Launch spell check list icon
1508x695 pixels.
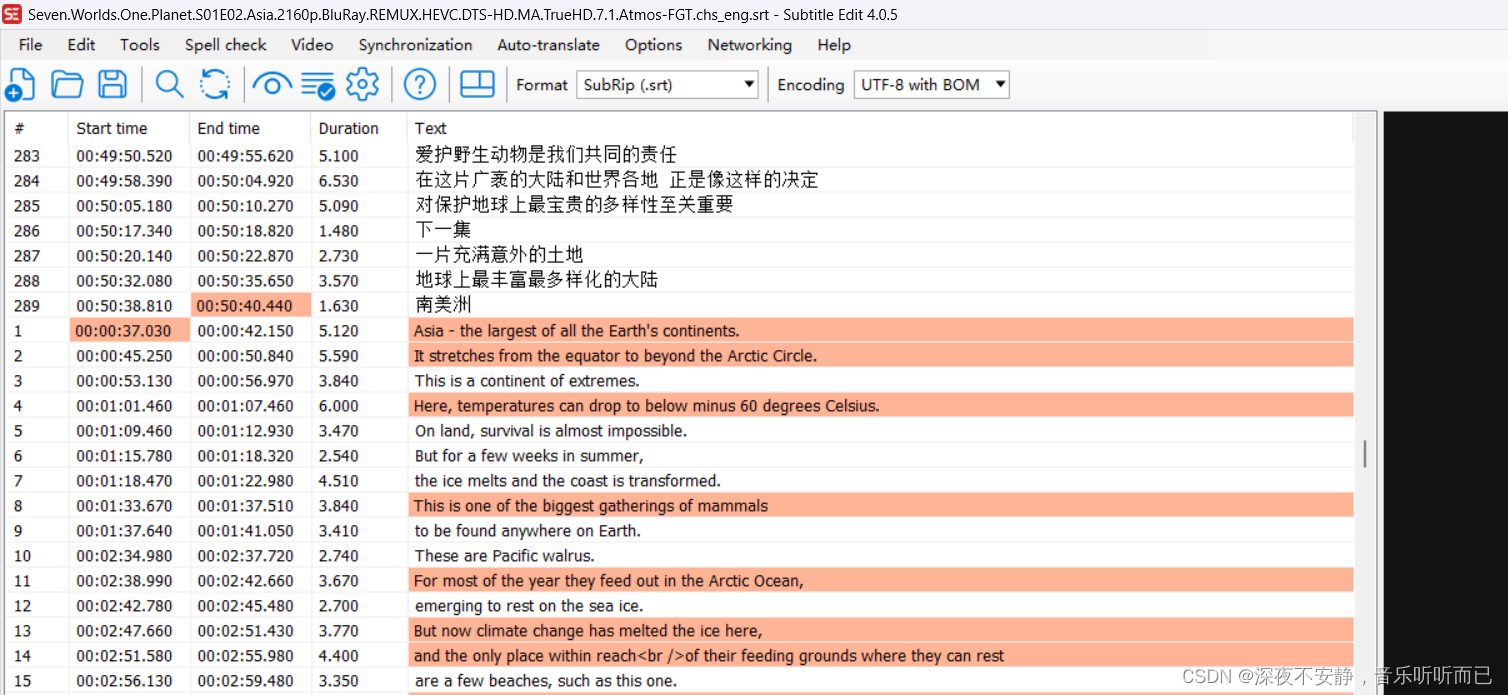click(x=318, y=86)
